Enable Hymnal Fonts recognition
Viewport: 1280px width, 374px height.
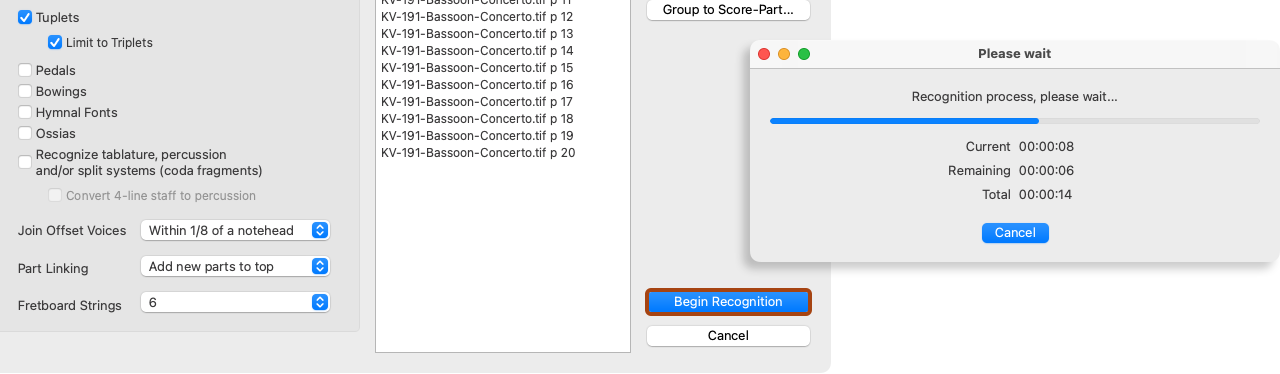click(25, 113)
